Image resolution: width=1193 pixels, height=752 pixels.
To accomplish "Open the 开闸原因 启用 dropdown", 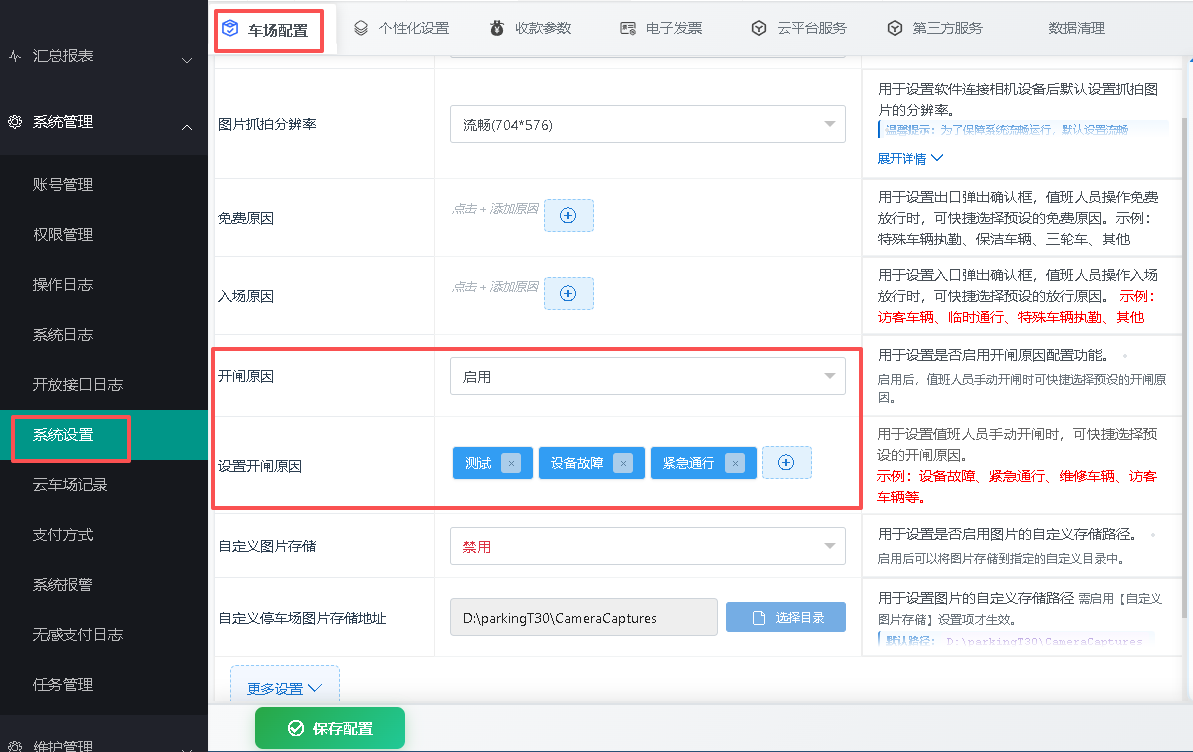I will 647,376.
